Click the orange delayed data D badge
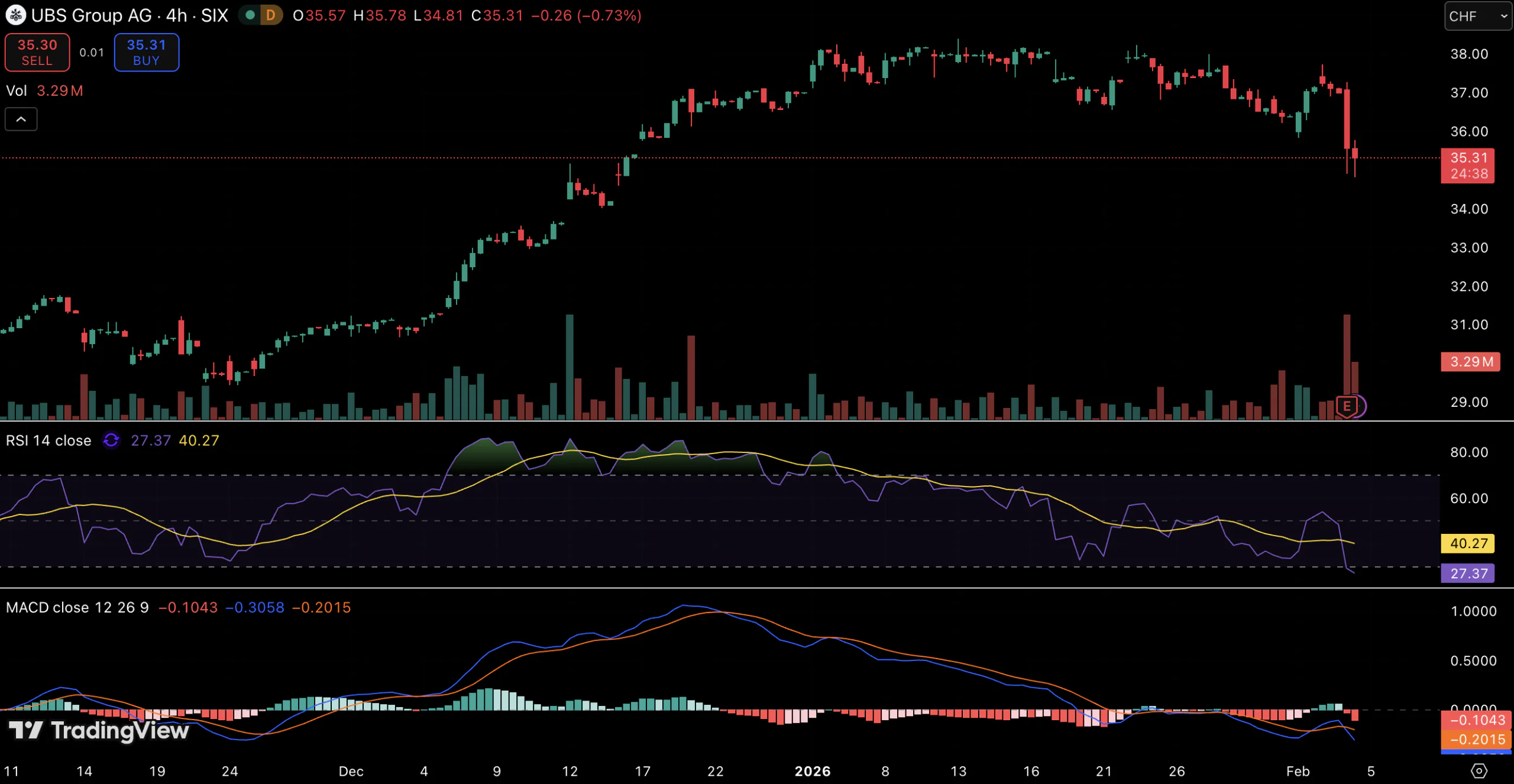Viewport: 1514px width, 784px height. (x=271, y=15)
